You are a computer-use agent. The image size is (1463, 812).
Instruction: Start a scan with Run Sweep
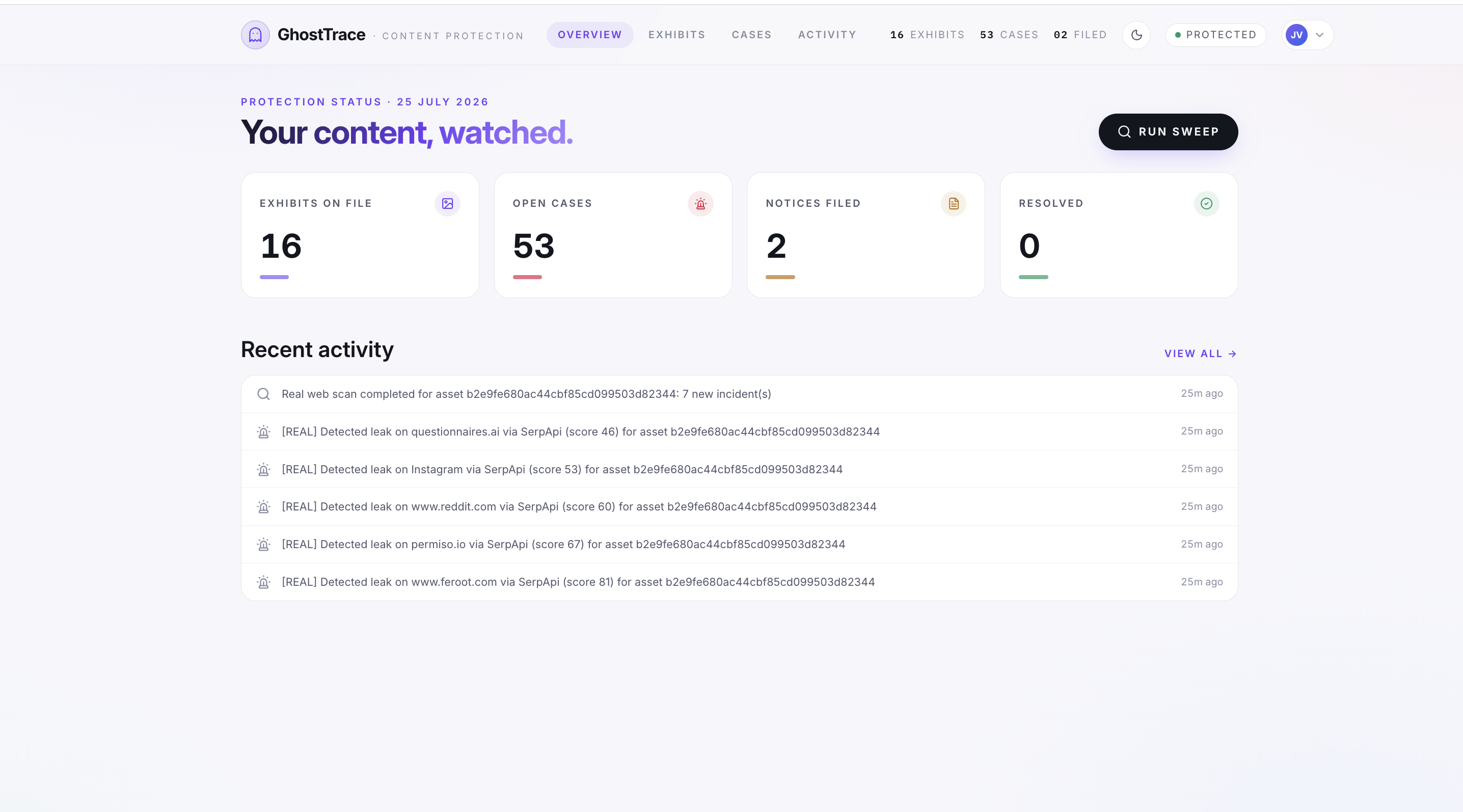(x=1168, y=132)
